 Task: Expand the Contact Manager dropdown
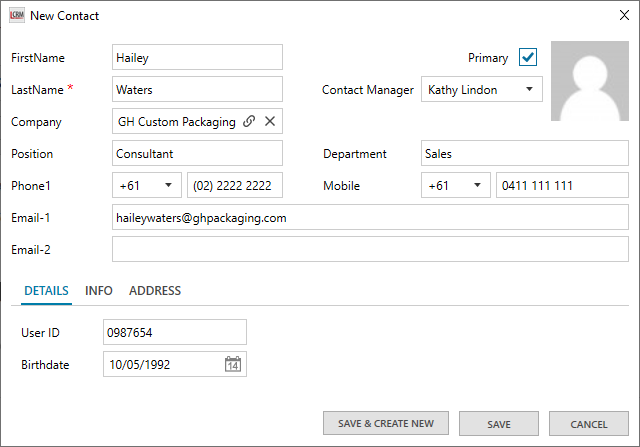(x=529, y=90)
